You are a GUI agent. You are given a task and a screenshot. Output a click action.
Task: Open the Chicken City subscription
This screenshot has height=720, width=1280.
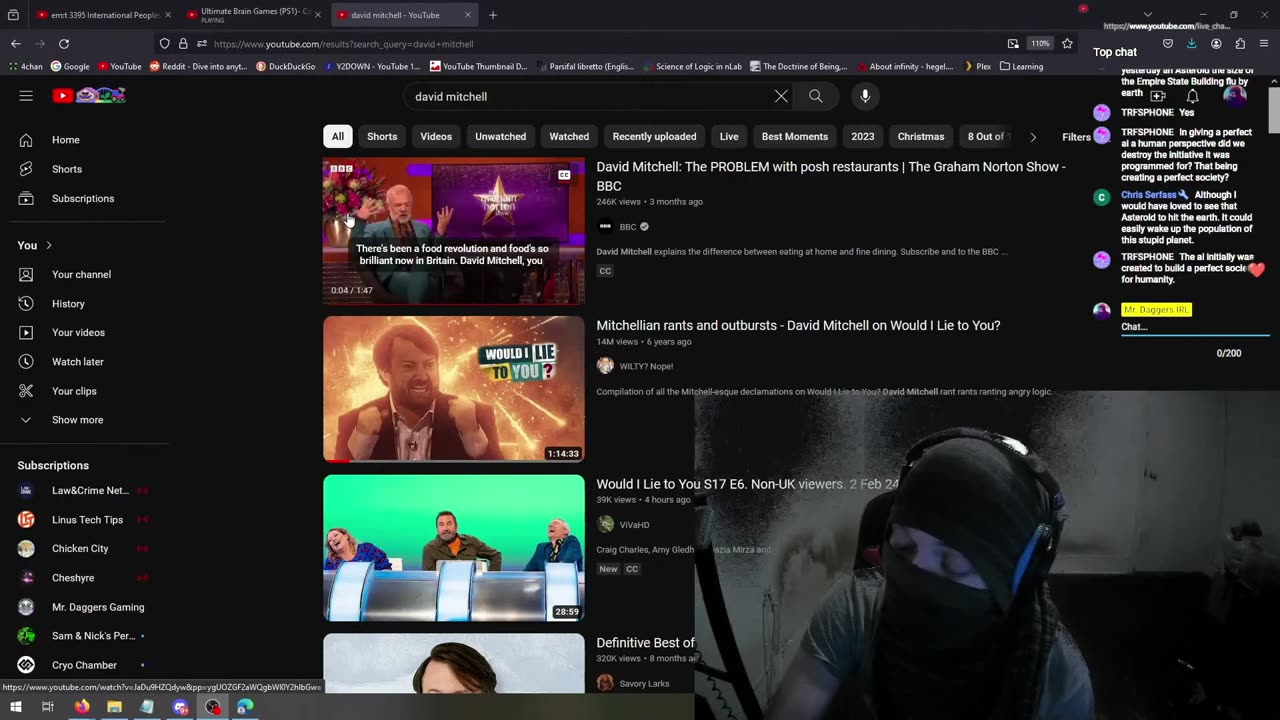pyautogui.click(x=84, y=549)
